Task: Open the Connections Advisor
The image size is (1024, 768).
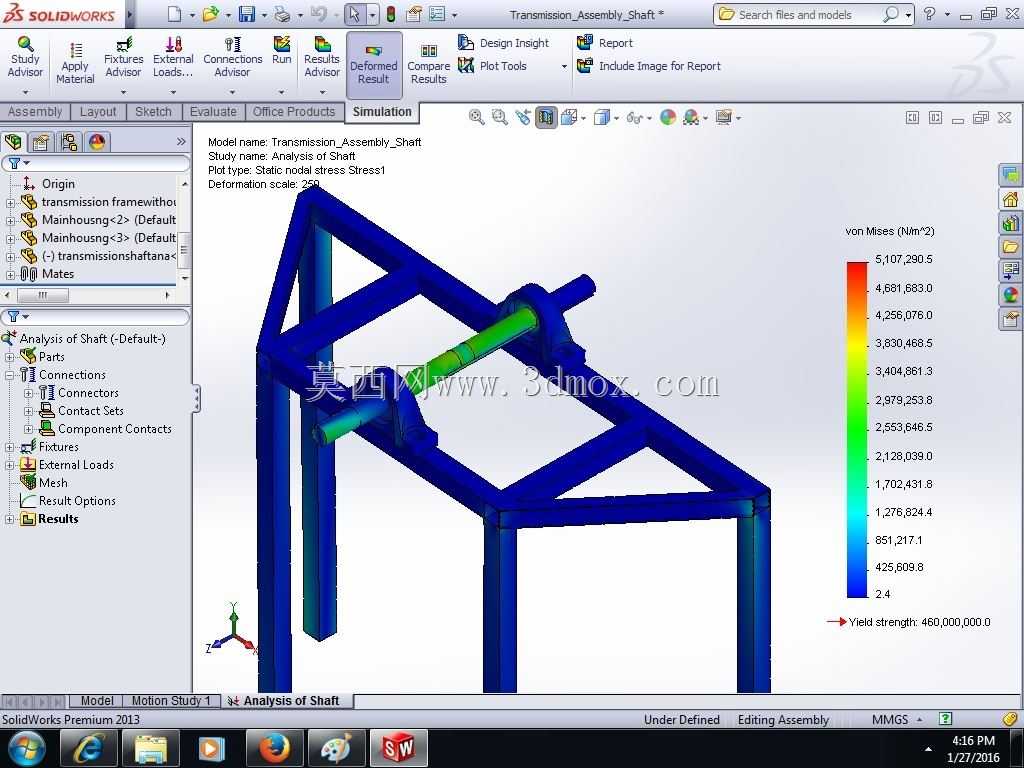Action: pyautogui.click(x=232, y=57)
